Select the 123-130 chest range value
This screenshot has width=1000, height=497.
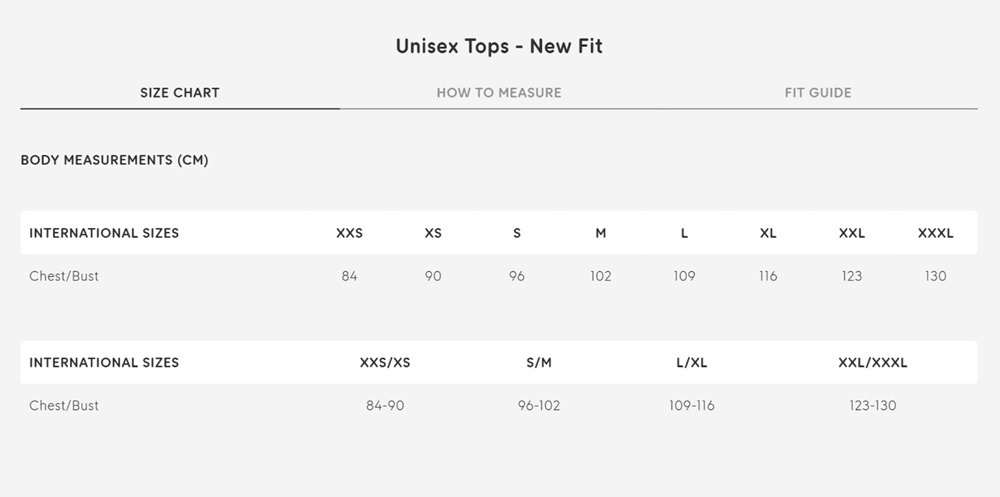coord(873,406)
